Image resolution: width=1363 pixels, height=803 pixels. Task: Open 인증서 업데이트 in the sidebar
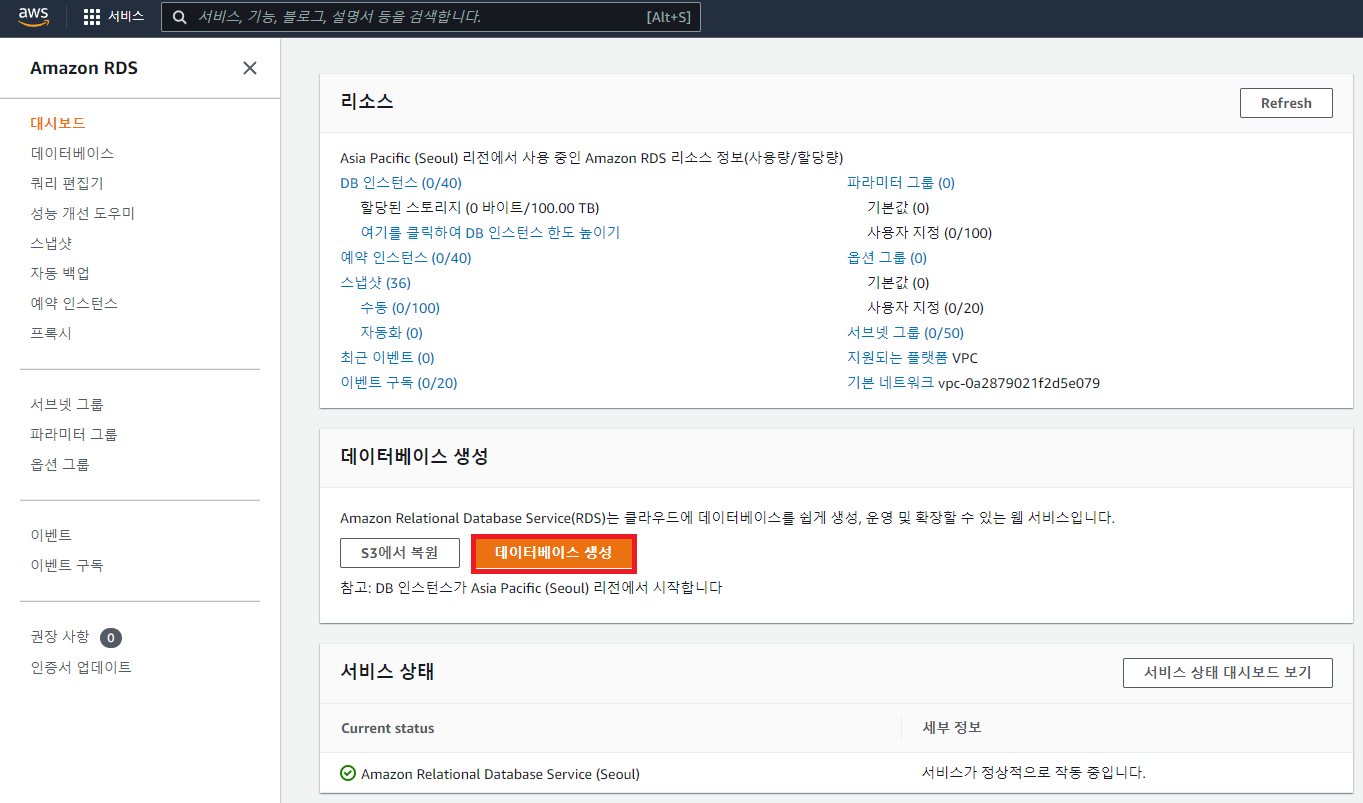81,667
